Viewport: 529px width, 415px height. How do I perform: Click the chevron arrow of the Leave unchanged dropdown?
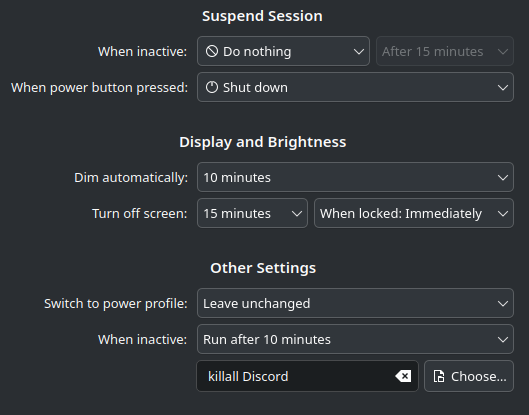point(503,303)
